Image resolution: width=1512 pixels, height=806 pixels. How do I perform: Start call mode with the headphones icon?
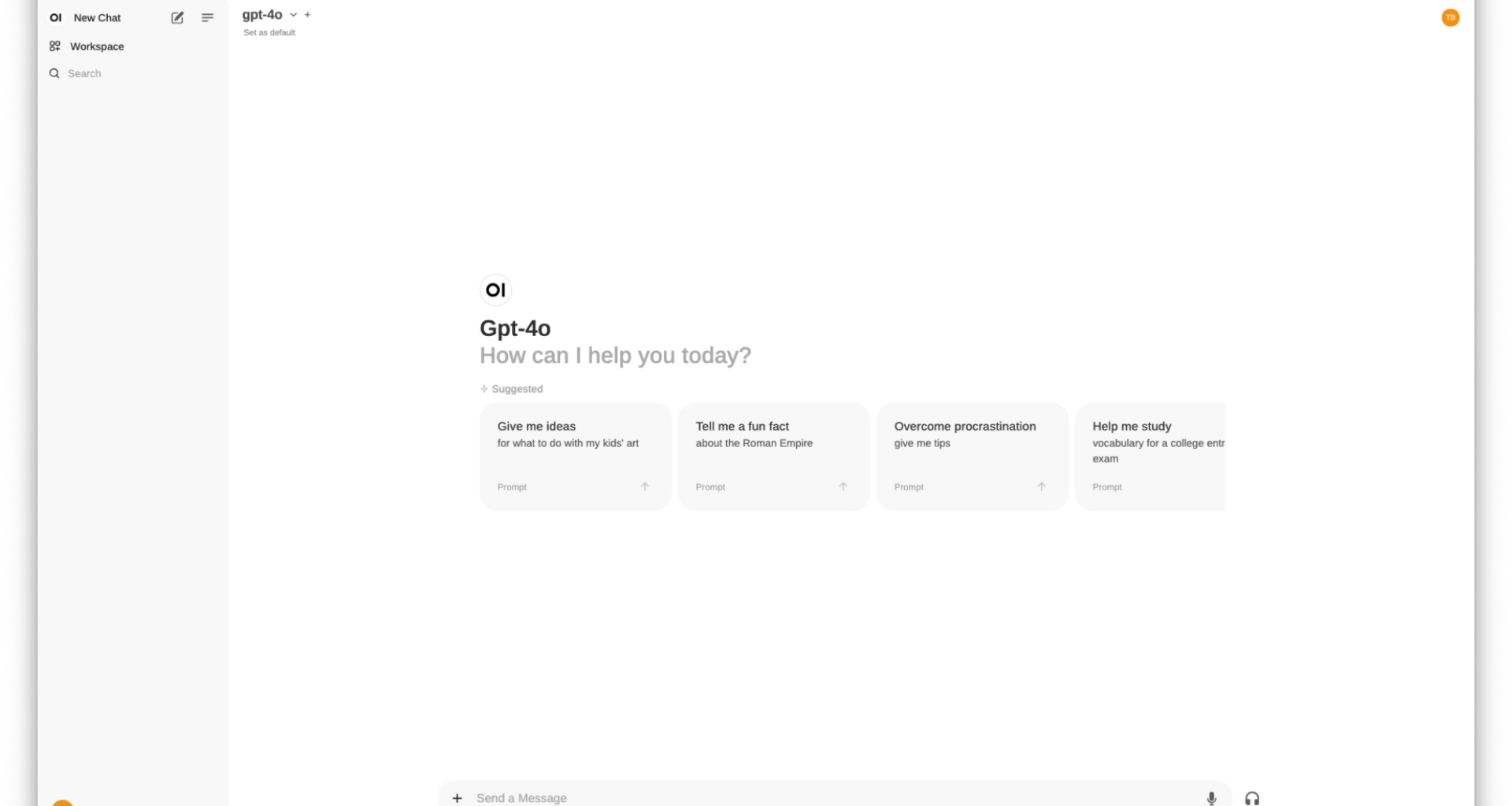pos(1252,797)
